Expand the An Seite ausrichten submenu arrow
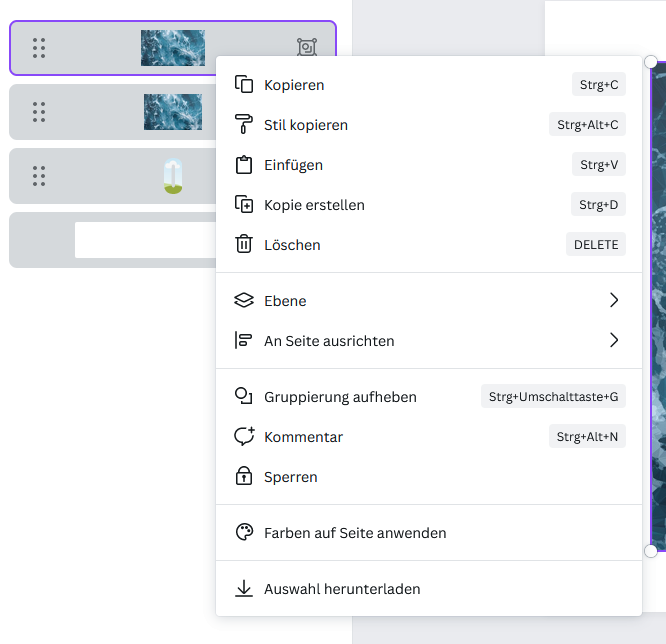 (614, 341)
